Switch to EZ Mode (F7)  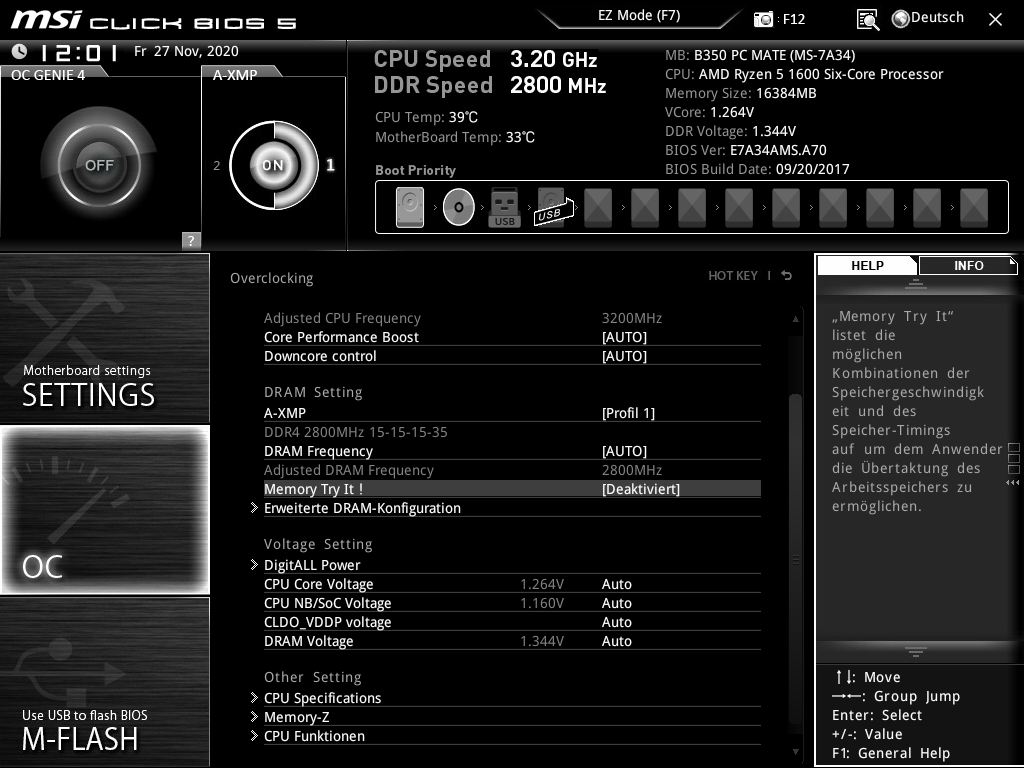coord(639,16)
